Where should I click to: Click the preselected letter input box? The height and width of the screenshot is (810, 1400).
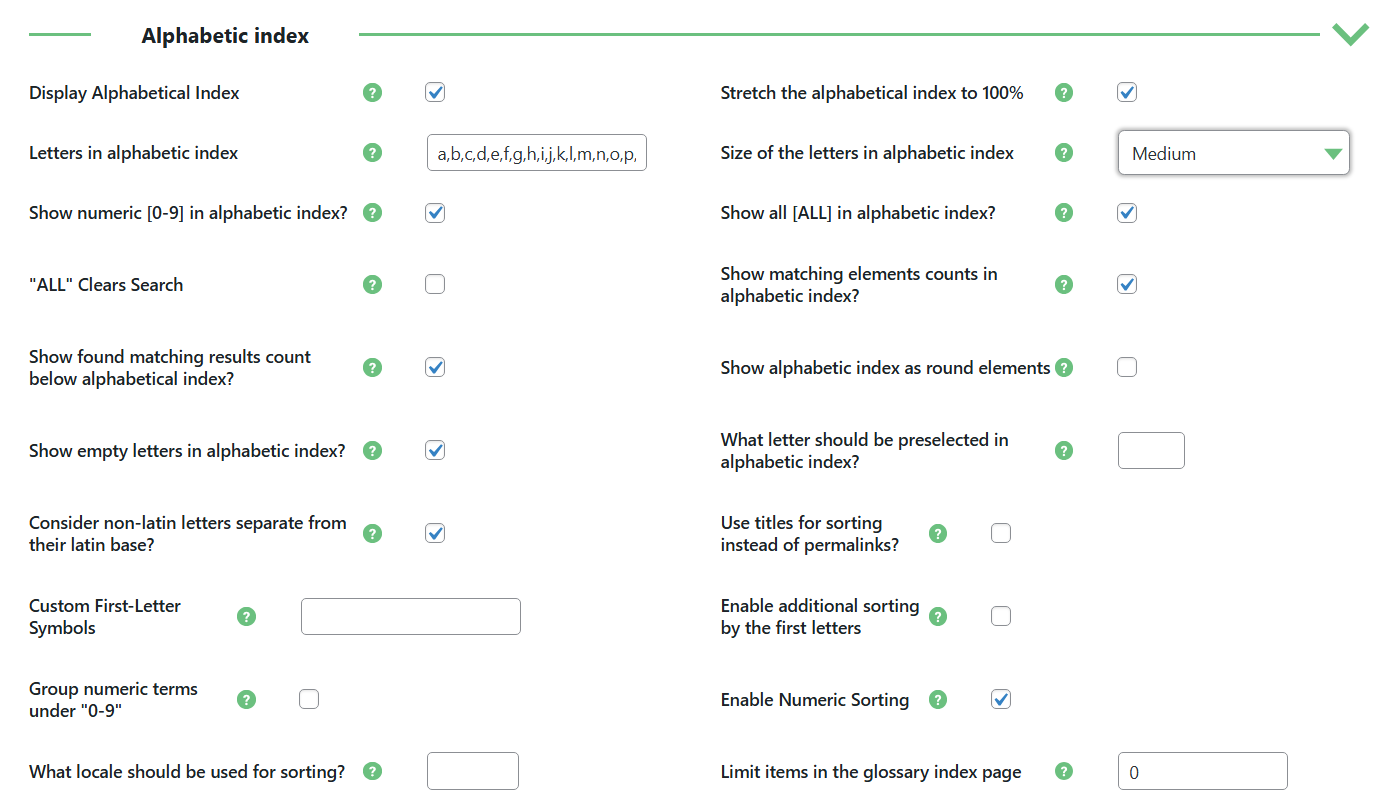coord(1151,450)
